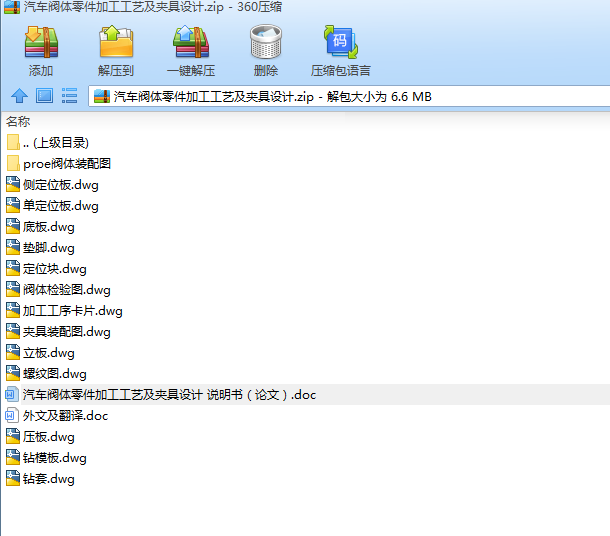Click the dwg icon beside 加工工序卡片.dwg
The height and width of the screenshot is (536, 610).
13,310
